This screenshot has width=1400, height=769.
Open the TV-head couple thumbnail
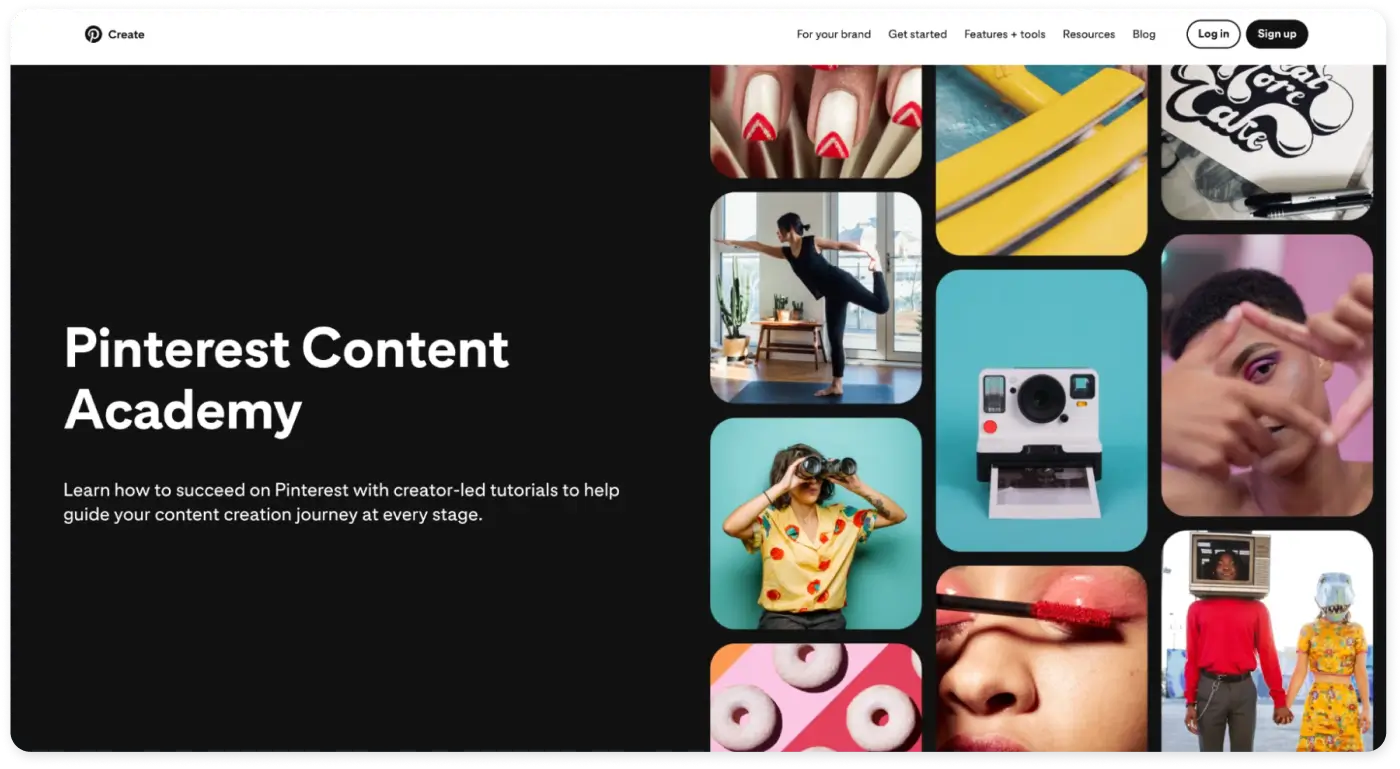pyautogui.click(x=1267, y=641)
